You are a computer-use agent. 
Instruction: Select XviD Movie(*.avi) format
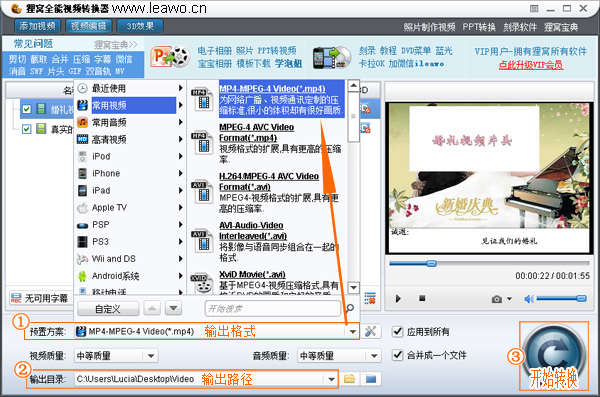pos(268,282)
